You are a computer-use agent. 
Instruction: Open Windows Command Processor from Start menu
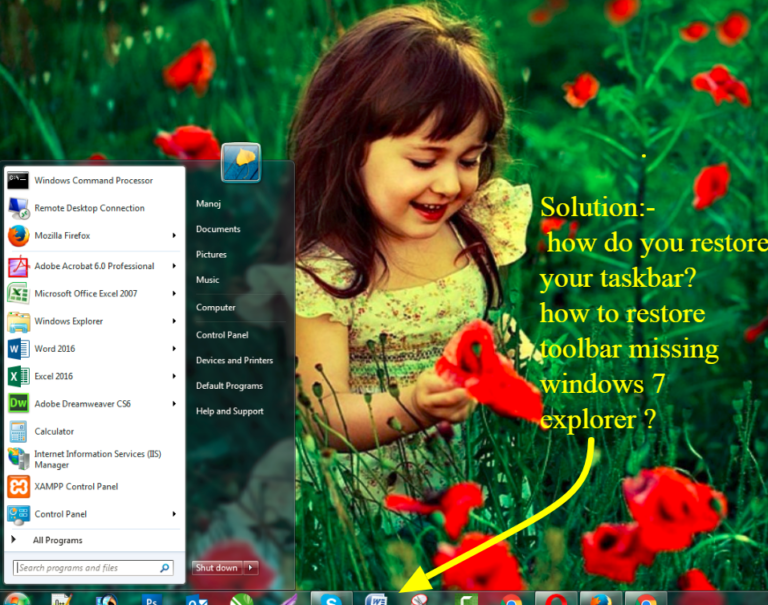[94, 180]
